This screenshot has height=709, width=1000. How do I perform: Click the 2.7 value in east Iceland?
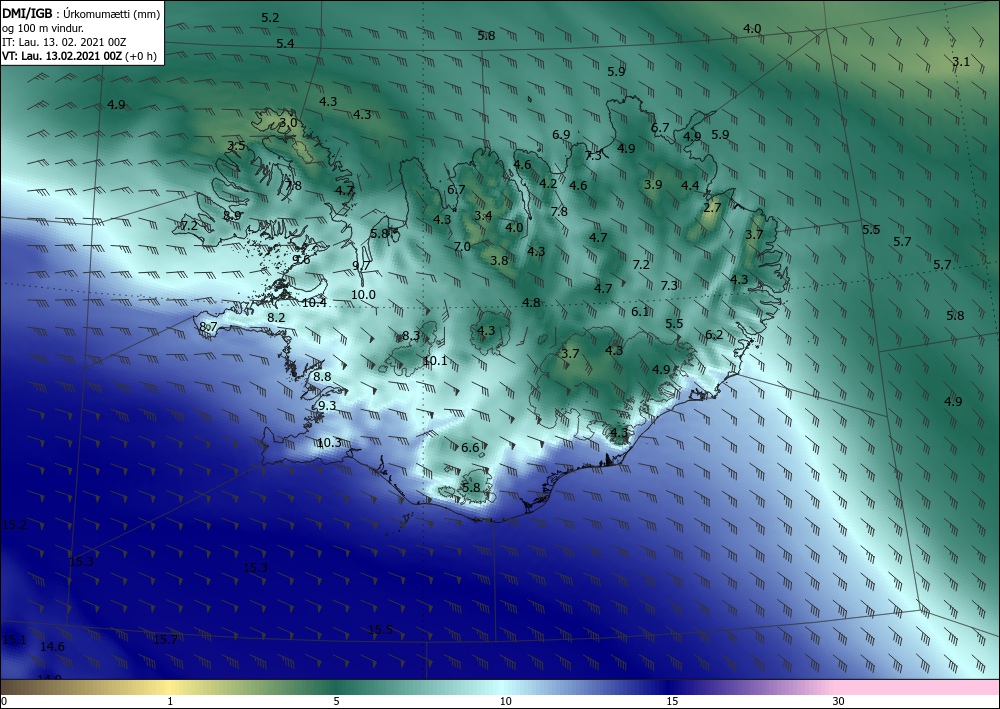coord(712,208)
